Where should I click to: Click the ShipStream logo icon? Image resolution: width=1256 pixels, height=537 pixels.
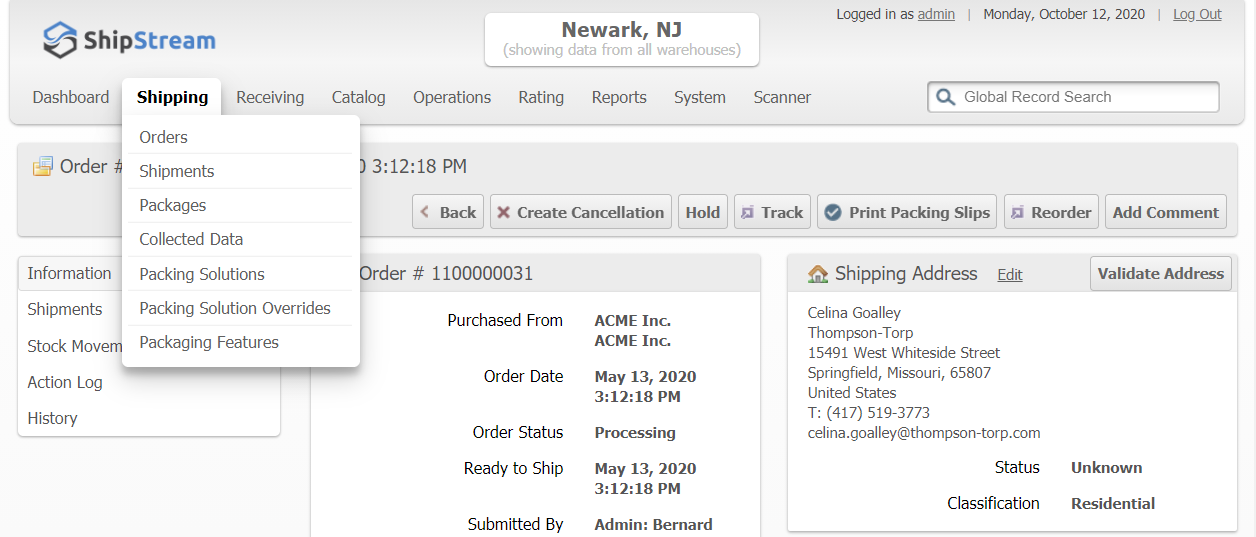point(61,40)
